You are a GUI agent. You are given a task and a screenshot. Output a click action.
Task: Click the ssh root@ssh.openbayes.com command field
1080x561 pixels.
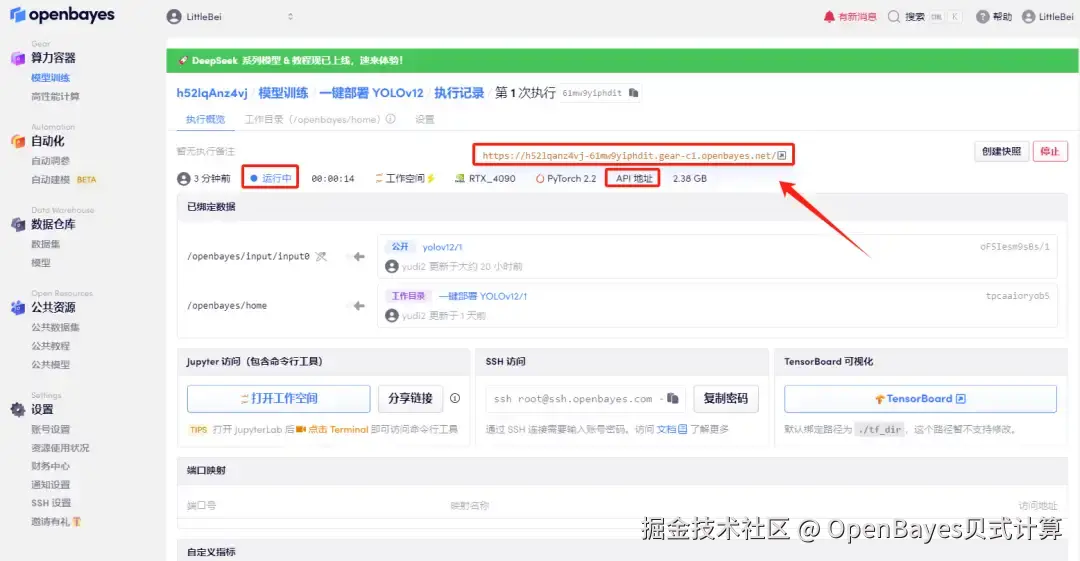point(585,398)
